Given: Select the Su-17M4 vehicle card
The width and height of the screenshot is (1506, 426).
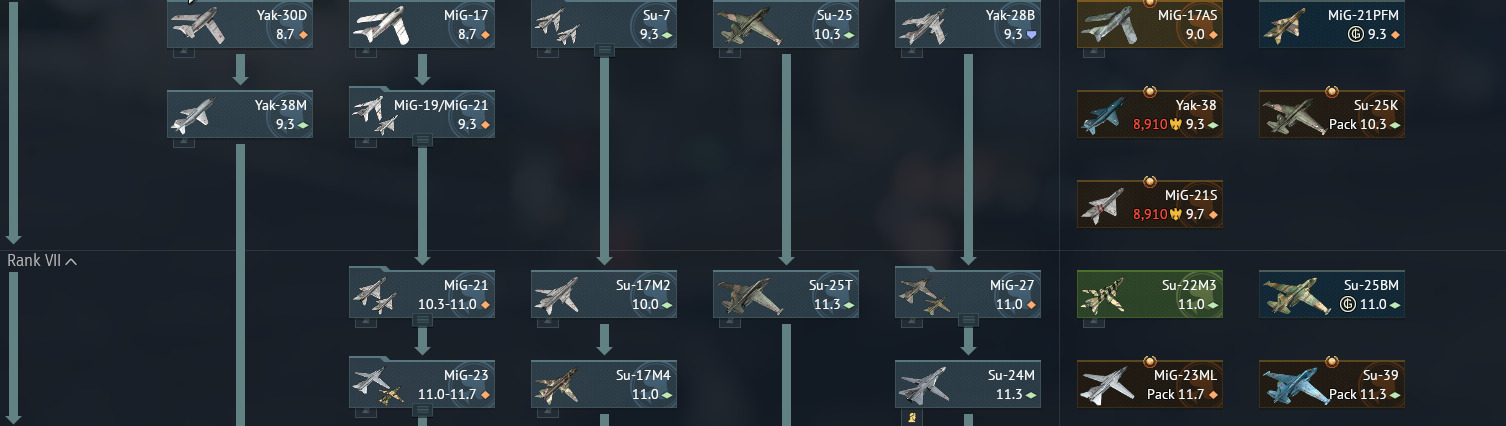Looking at the screenshot, I should pyautogui.click(x=604, y=384).
